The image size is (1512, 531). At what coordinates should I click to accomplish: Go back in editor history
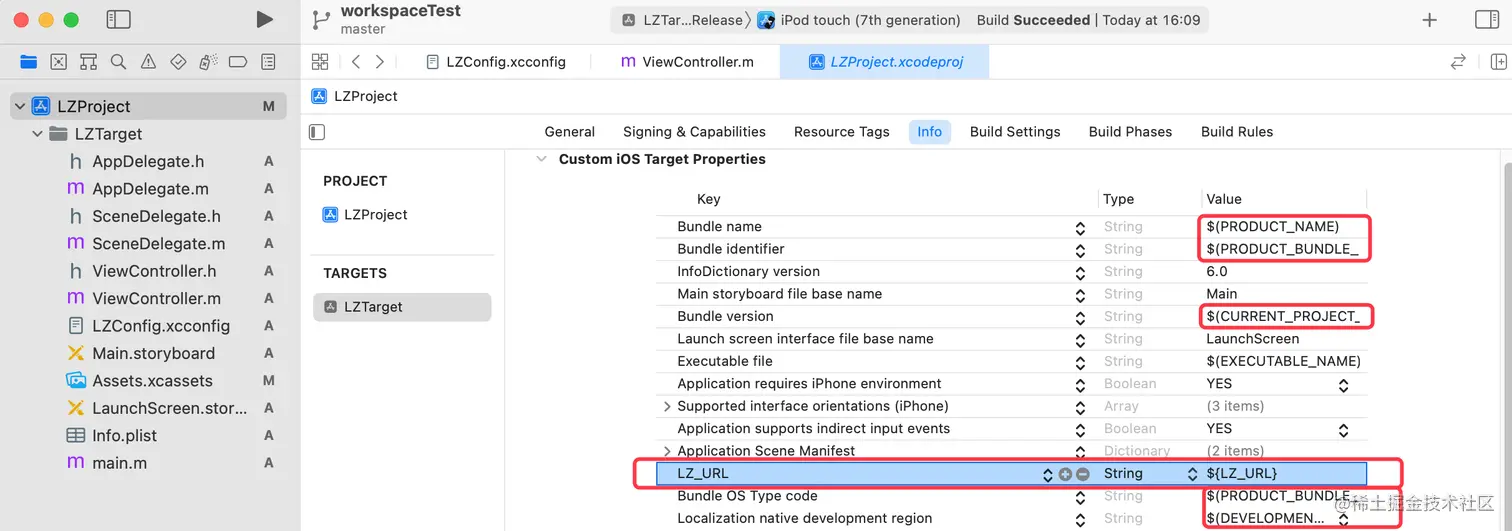pos(356,62)
